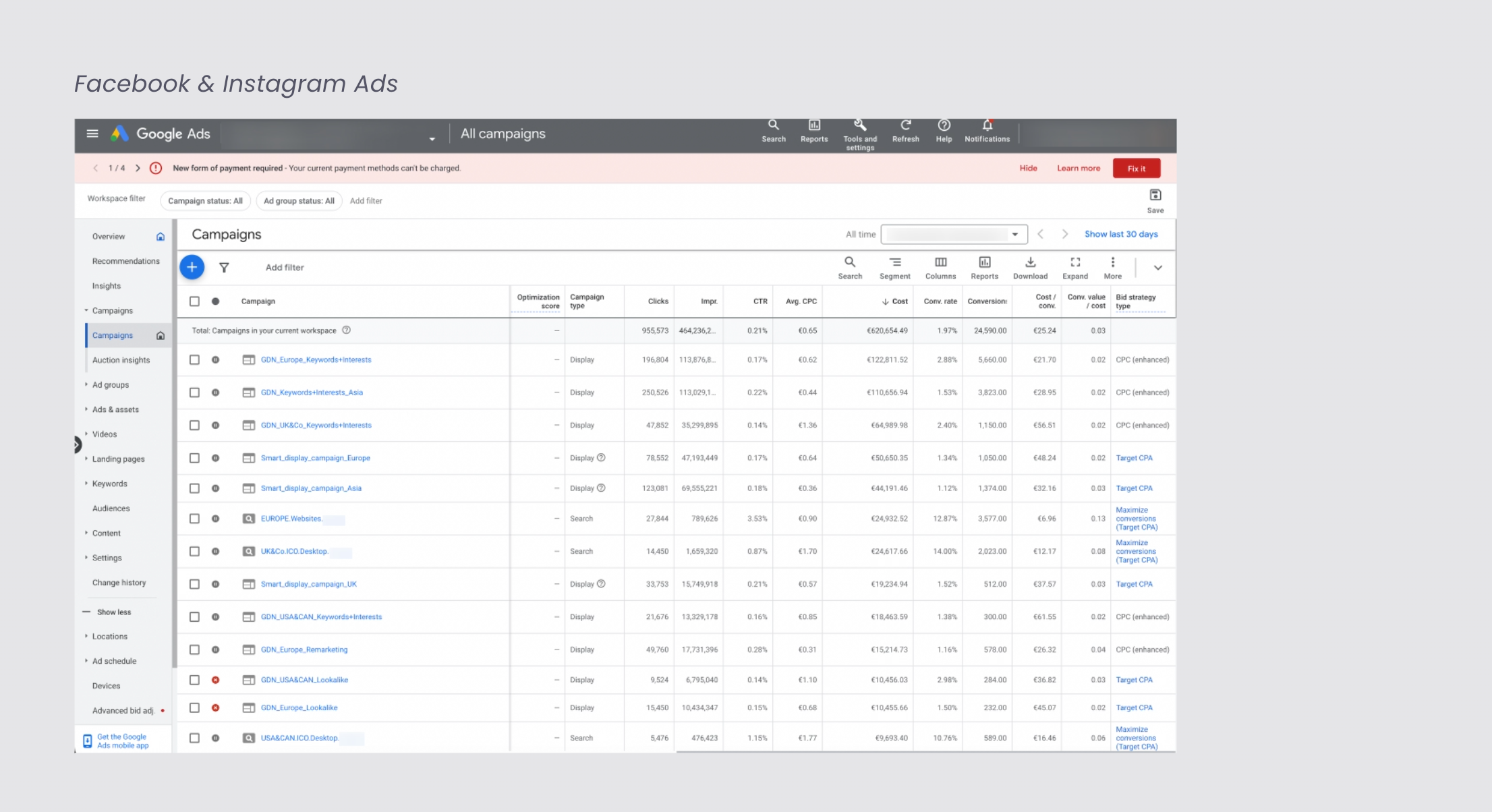Screen dimensions: 1492x812
Task: Click the status dot column header
Action: coord(216,301)
